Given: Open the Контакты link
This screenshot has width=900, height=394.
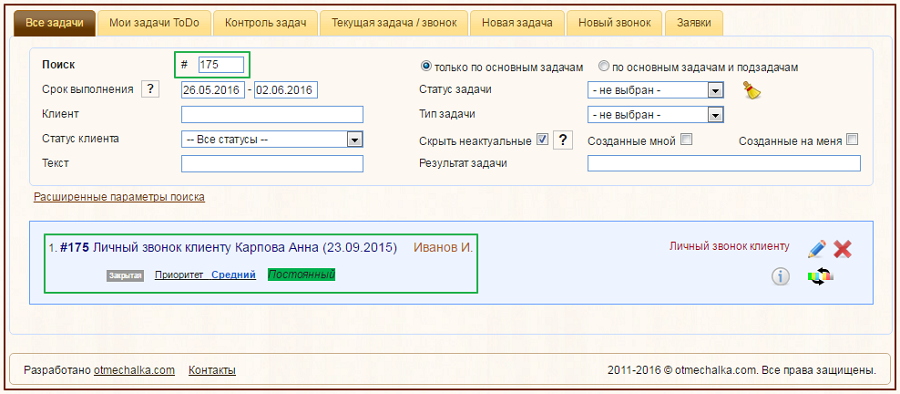Looking at the screenshot, I should 212,370.
